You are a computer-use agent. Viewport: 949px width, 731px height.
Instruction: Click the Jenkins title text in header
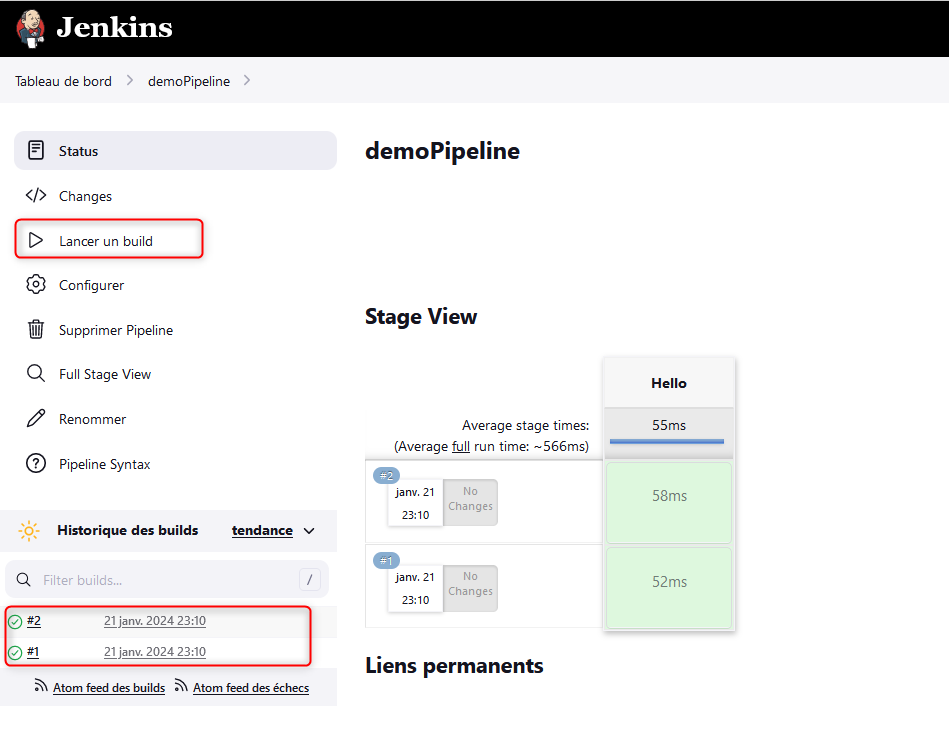pos(114,27)
